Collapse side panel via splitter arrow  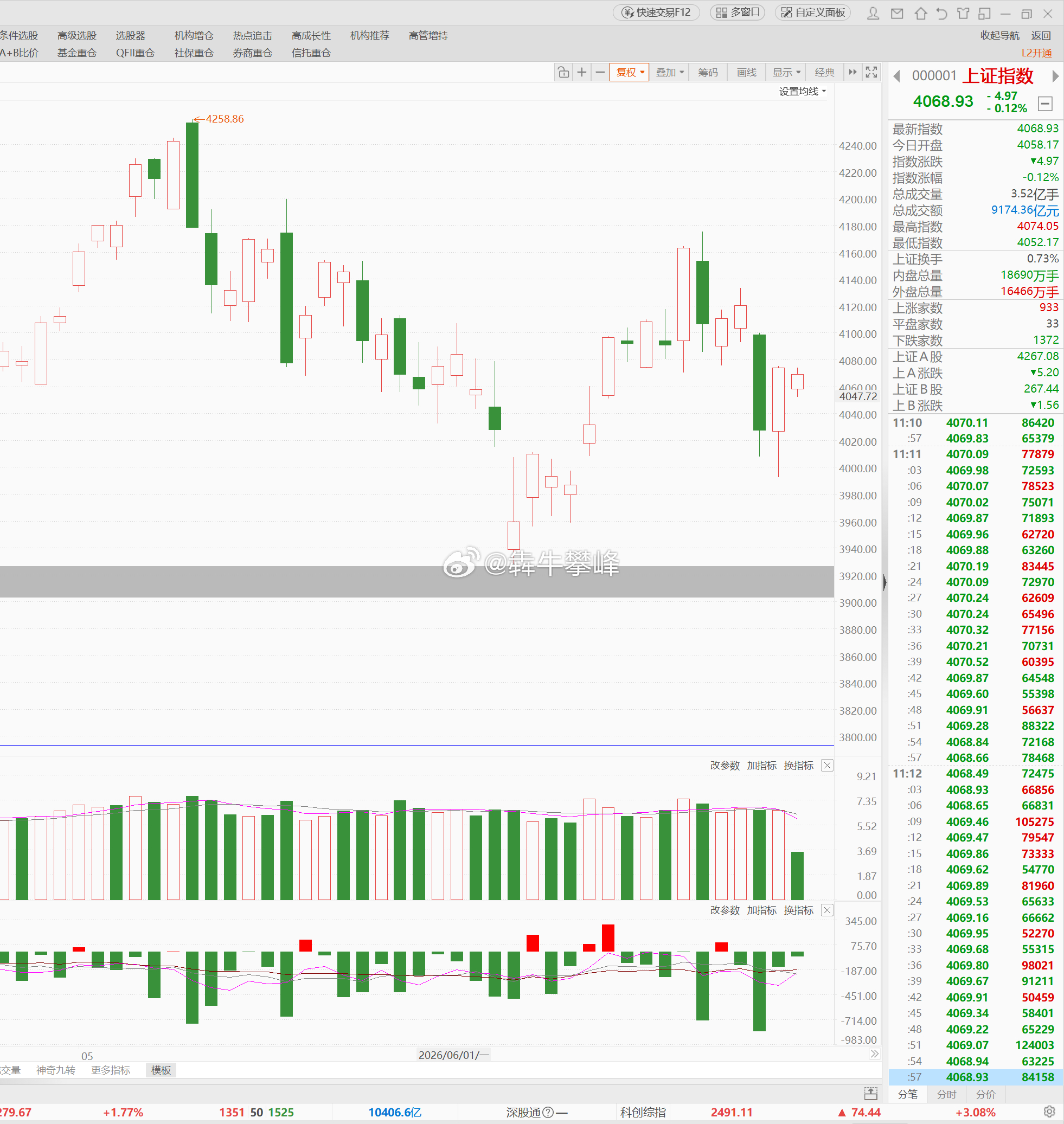pyautogui.click(x=885, y=582)
